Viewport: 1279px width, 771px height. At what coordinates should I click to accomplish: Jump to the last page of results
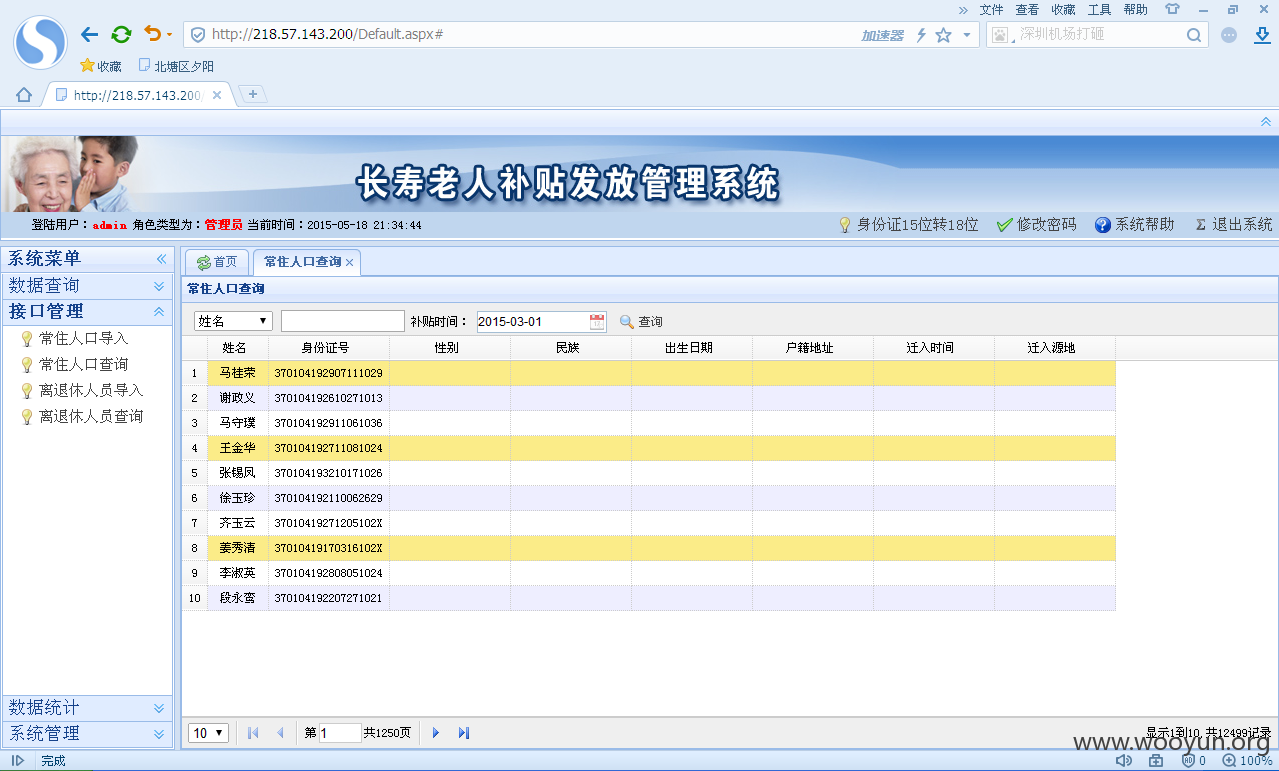click(464, 733)
